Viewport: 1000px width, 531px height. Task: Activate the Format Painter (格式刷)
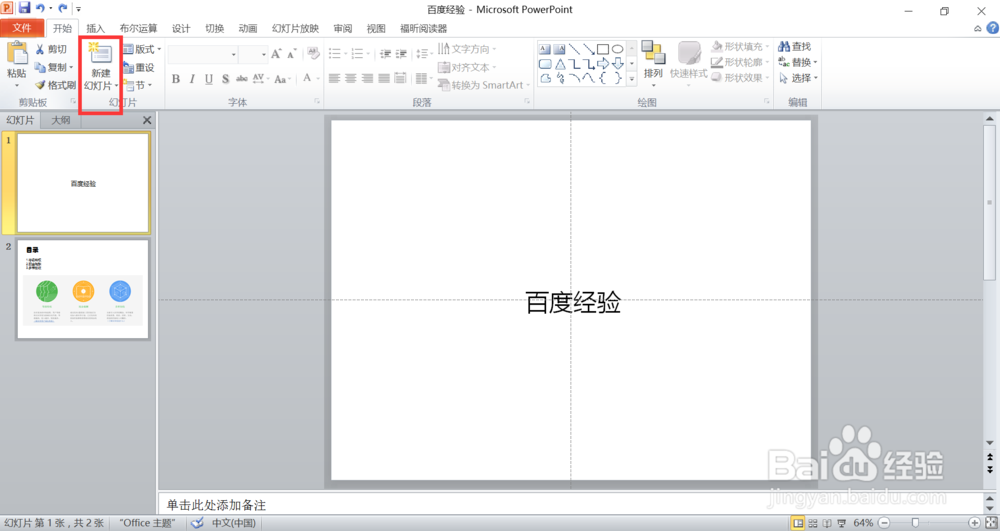55,85
